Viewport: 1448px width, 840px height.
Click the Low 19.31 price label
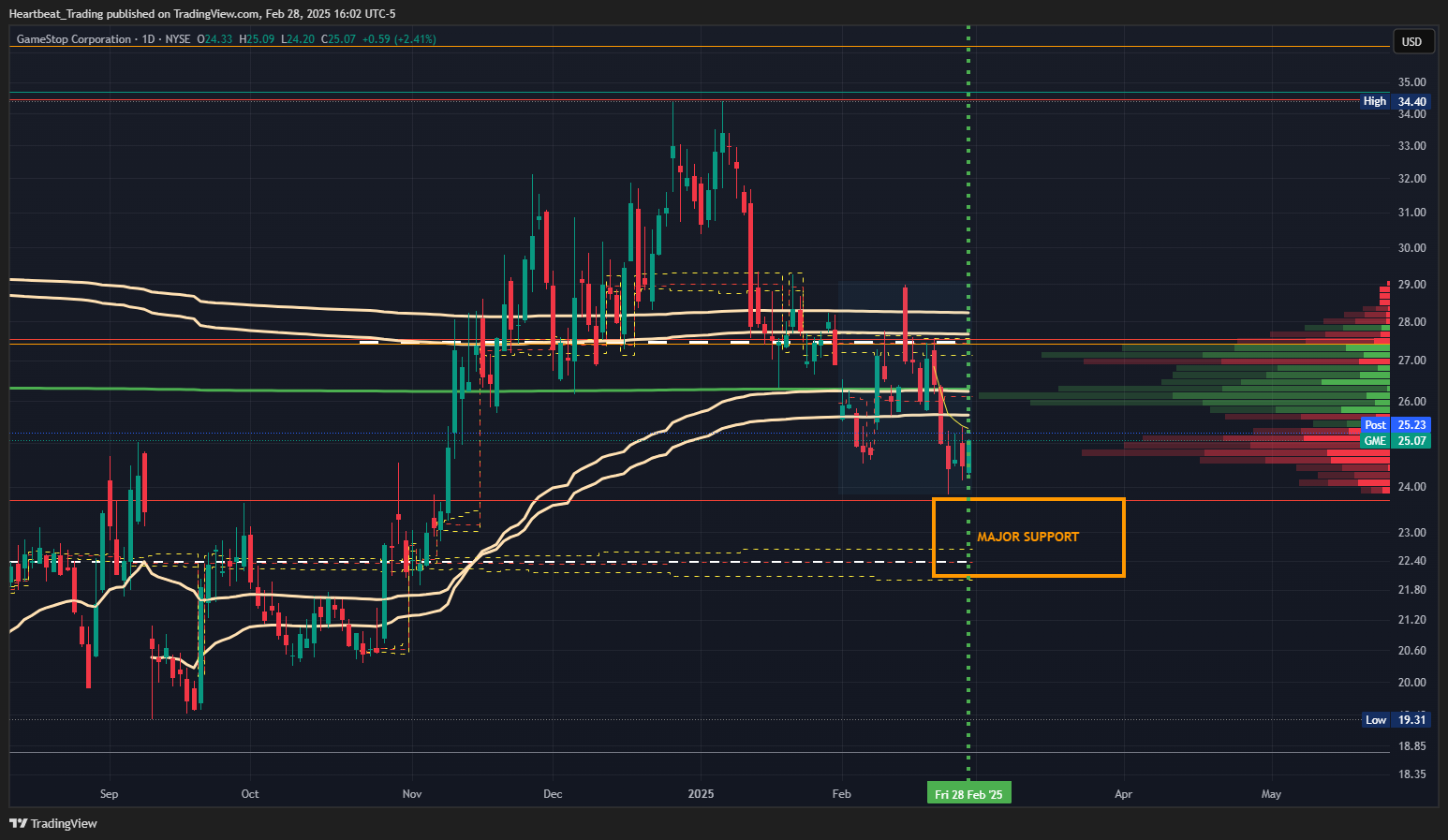pos(1395,719)
